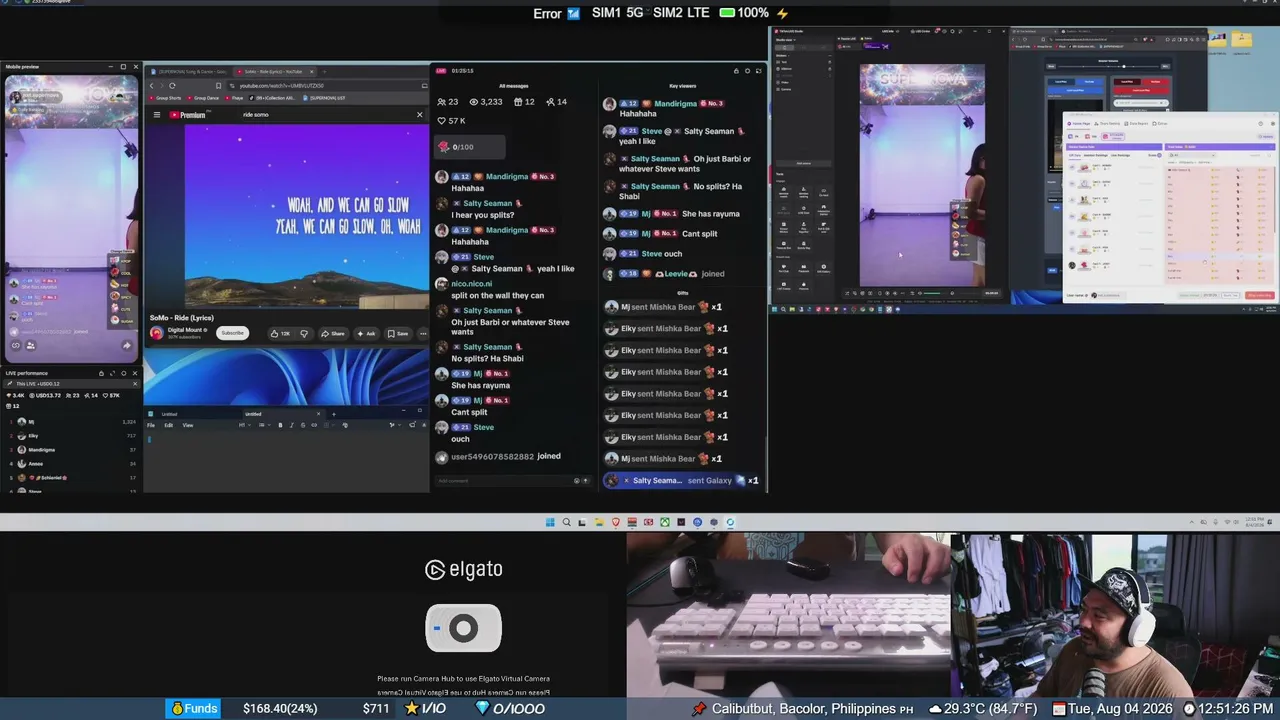The image size is (1280, 720).
Task: Open more actions menu beside Save
Action: click(422, 333)
